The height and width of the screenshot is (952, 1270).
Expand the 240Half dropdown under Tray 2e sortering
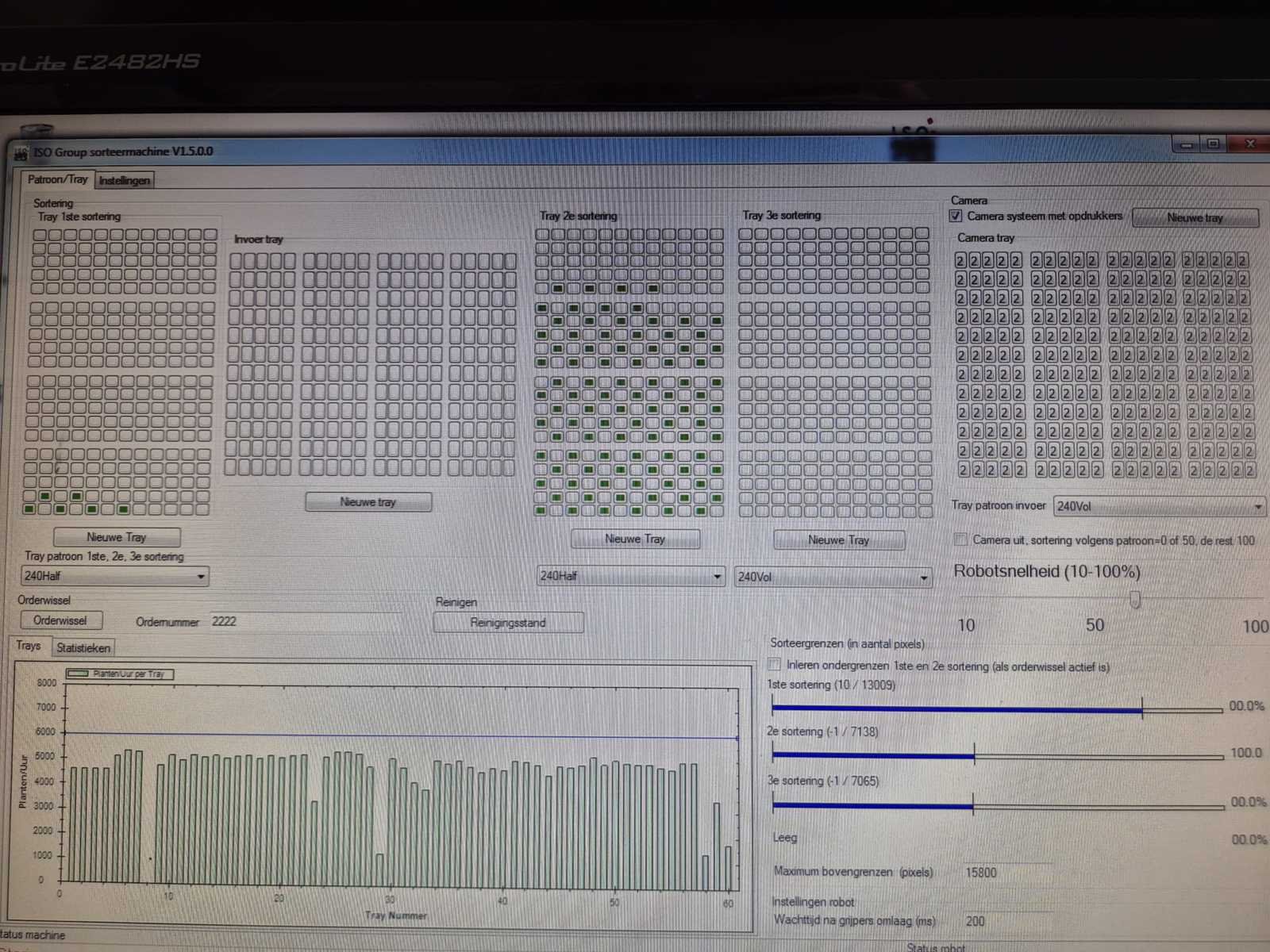point(630,576)
